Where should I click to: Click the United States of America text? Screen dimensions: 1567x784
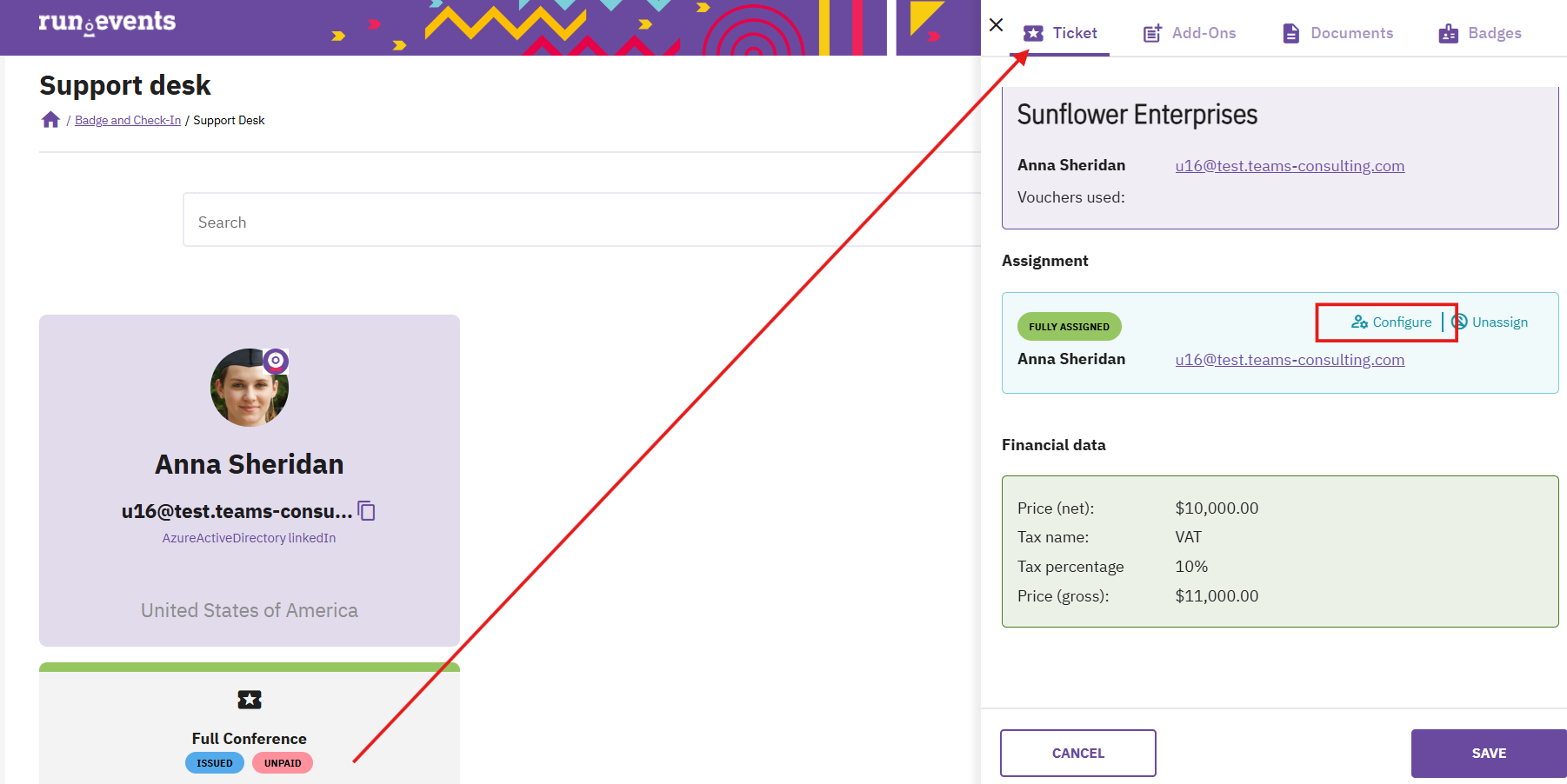point(250,610)
